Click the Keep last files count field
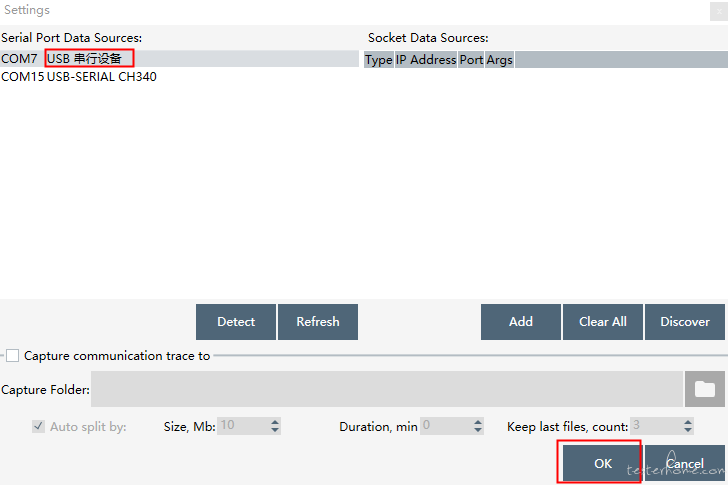The image size is (728, 485). pyautogui.click(x=656, y=426)
